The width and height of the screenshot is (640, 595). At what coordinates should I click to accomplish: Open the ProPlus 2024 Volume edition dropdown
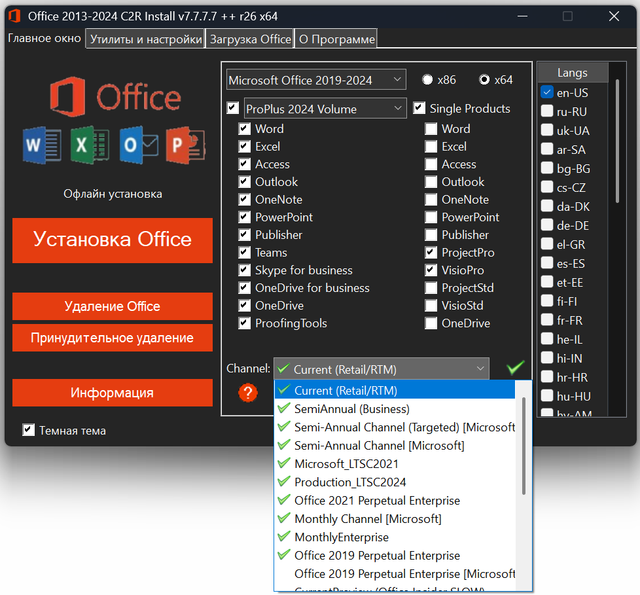[x=325, y=109]
